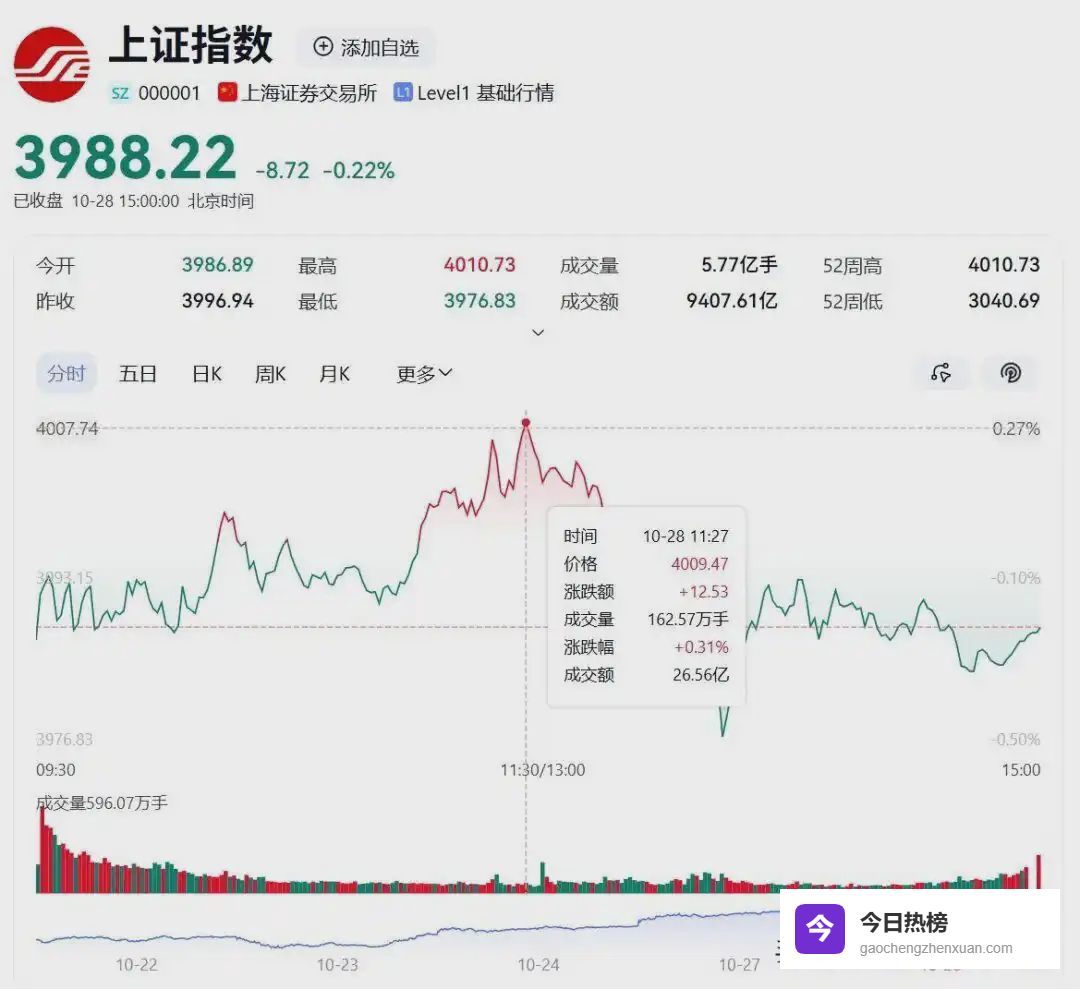Show the 周K weekly candlestick chart
The width and height of the screenshot is (1080, 989).
click(x=270, y=374)
